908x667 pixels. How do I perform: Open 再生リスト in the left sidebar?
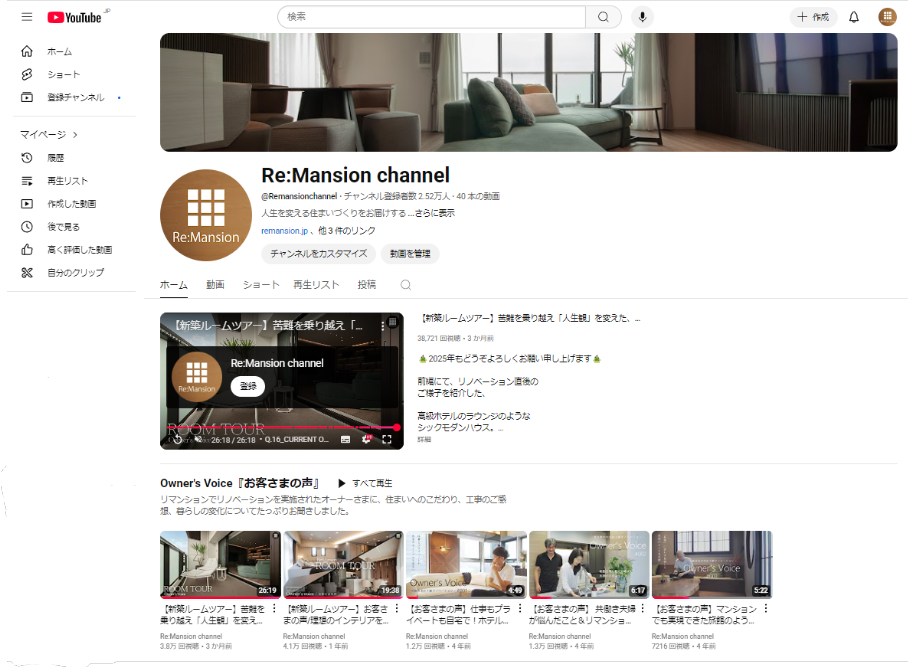(54, 181)
